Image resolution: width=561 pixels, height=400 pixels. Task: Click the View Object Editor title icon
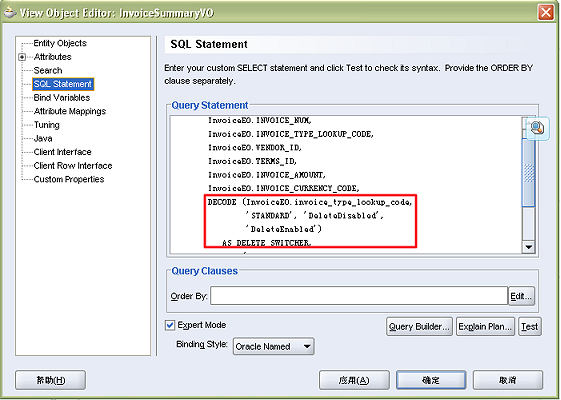10,13
